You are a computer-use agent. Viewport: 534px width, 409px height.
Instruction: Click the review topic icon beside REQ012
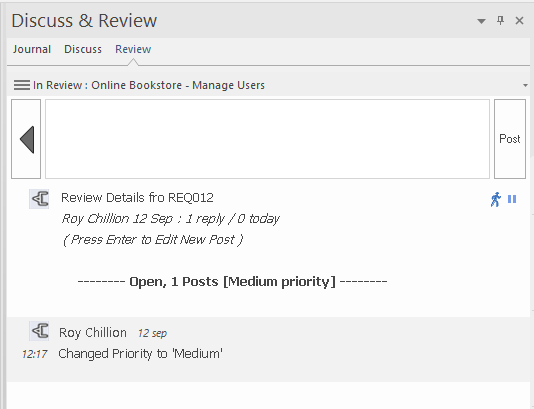click(x=39, y=199)
